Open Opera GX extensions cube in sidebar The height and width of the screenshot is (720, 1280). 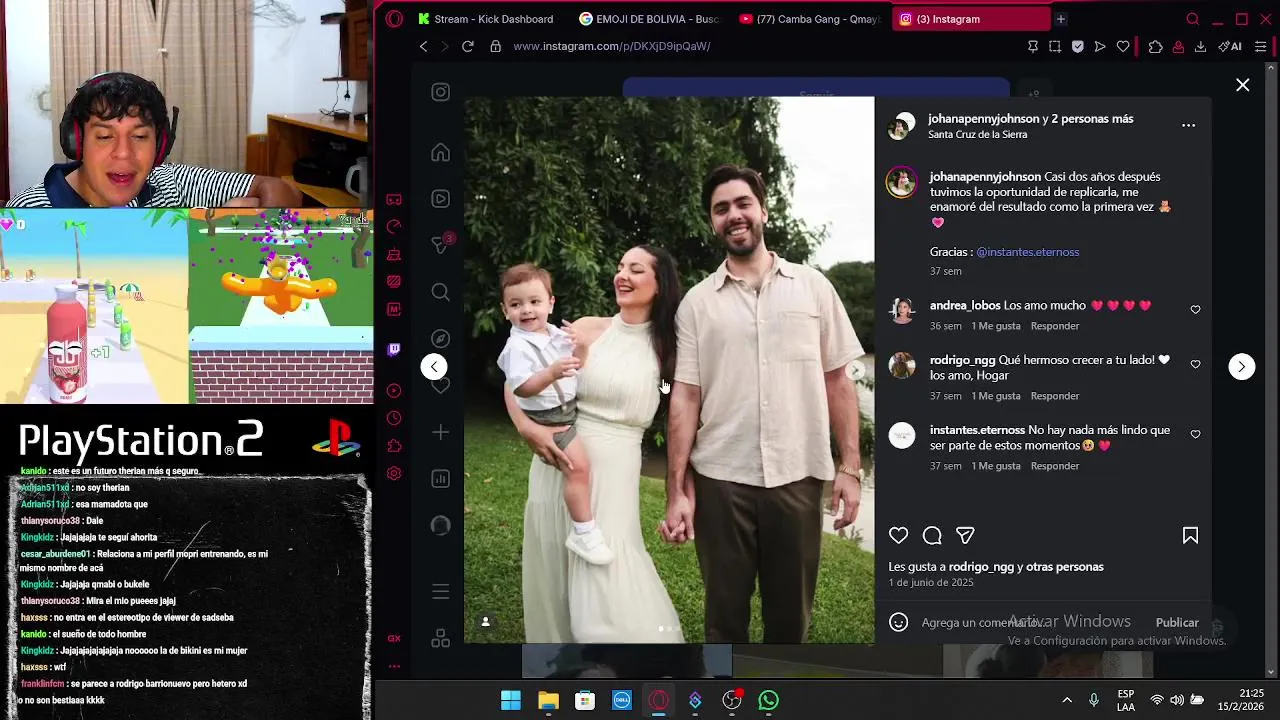(394, 446)
